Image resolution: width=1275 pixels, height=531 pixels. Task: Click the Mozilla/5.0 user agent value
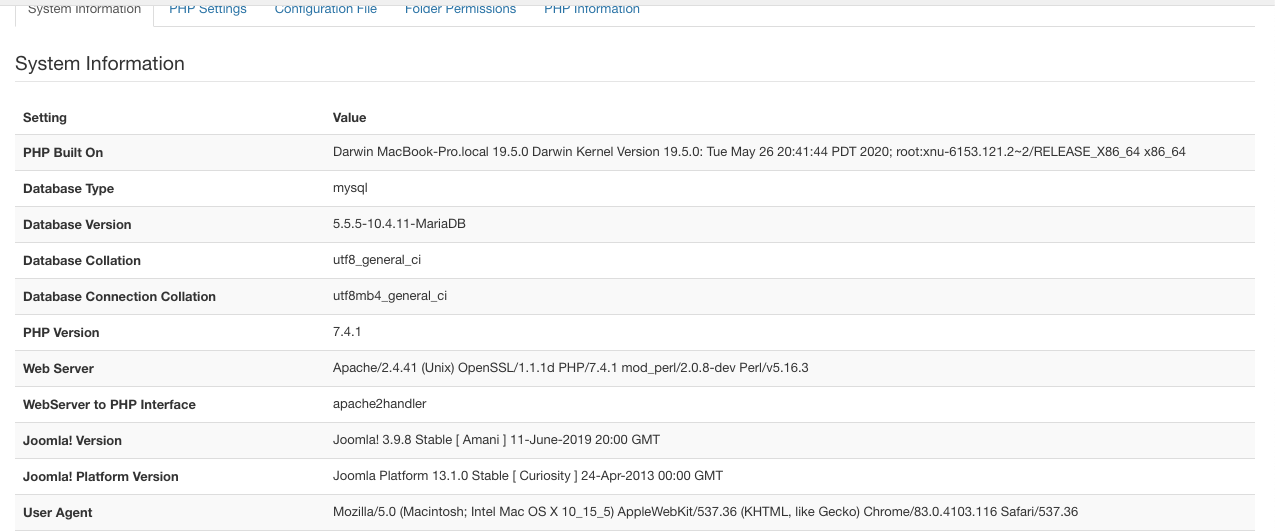[x=705, y=513]
